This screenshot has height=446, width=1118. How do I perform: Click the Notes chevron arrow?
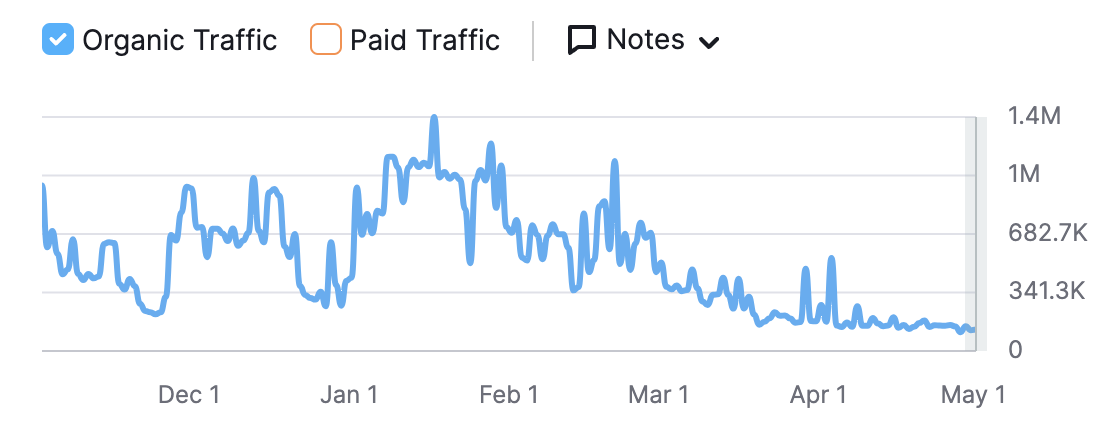[x=708, y=43]
